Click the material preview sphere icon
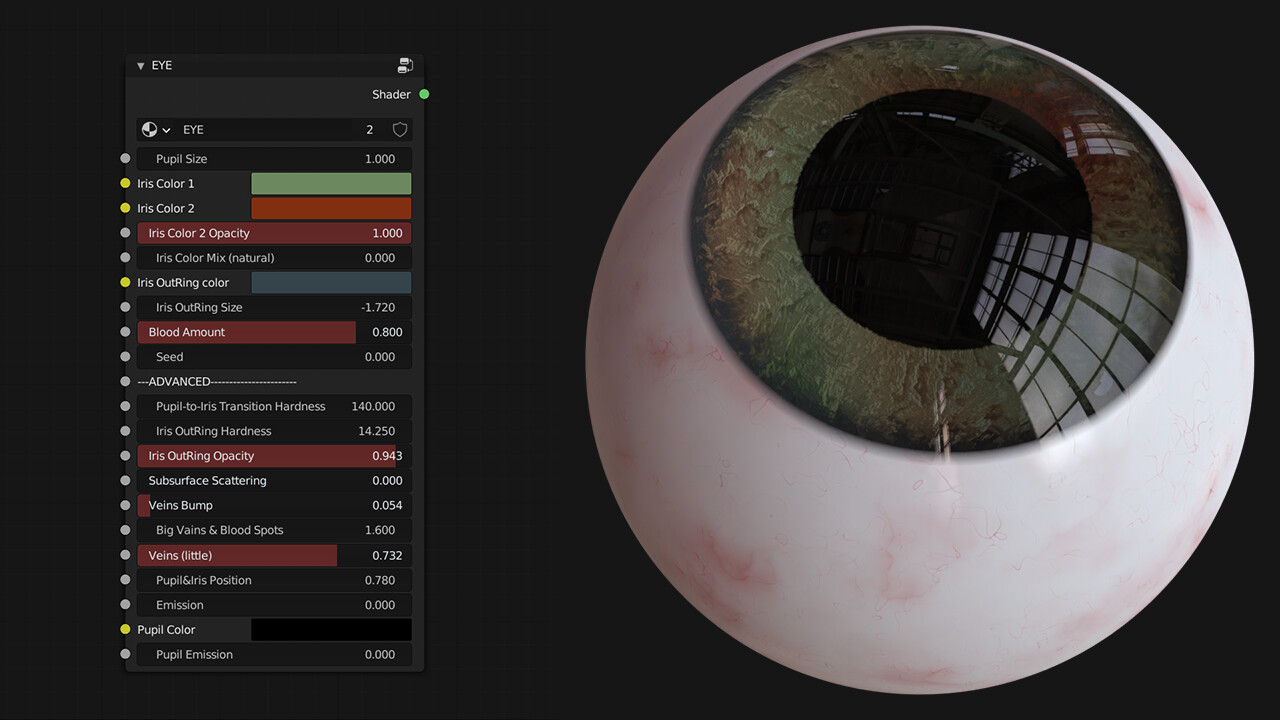This screenshot has height=720, width=1280. 150,129
